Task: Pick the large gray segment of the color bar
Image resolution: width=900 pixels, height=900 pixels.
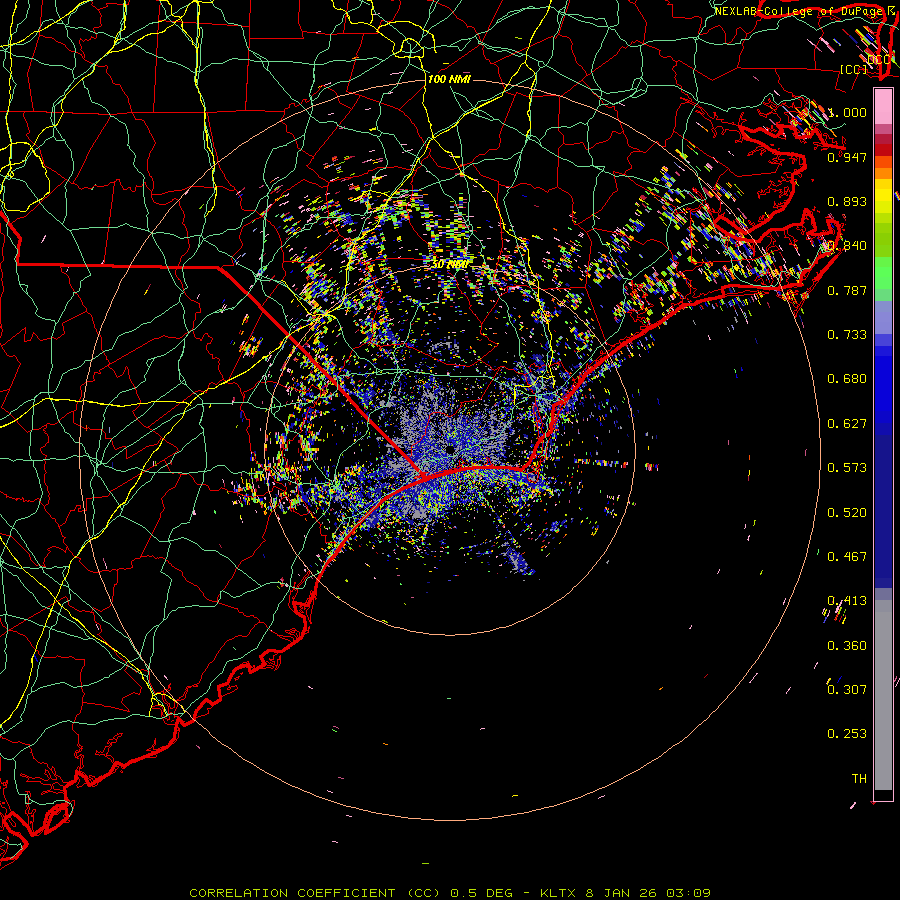Action: 883,700
